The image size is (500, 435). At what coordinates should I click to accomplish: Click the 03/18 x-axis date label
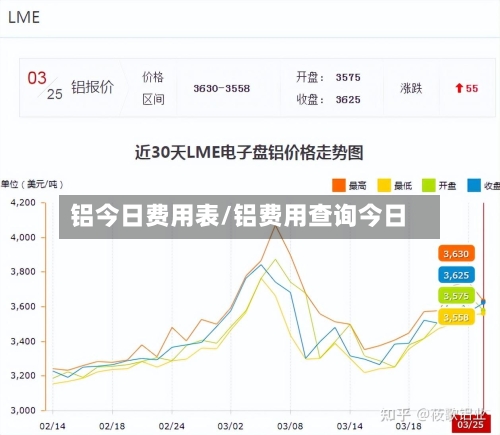coord(409,426)
